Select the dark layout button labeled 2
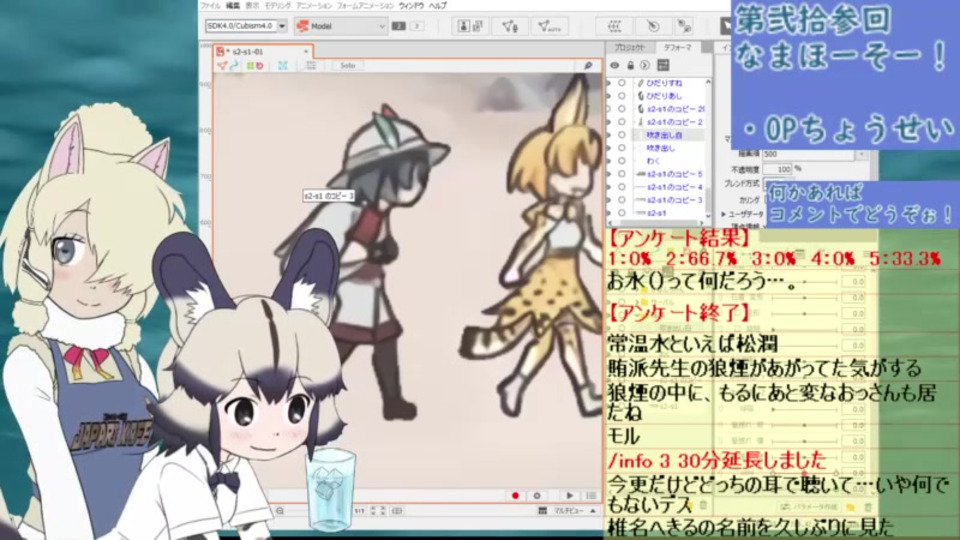 point(399,26)
